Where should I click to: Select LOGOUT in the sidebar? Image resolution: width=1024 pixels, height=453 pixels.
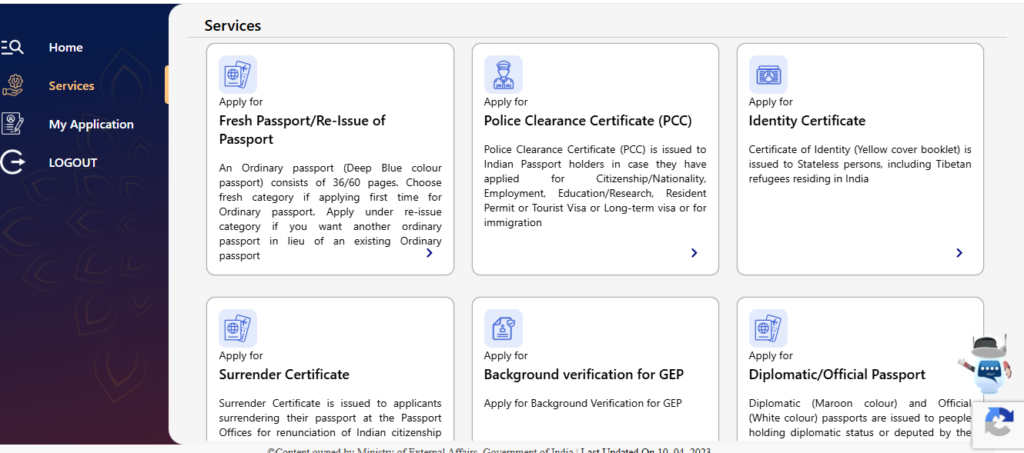[73, 162]
